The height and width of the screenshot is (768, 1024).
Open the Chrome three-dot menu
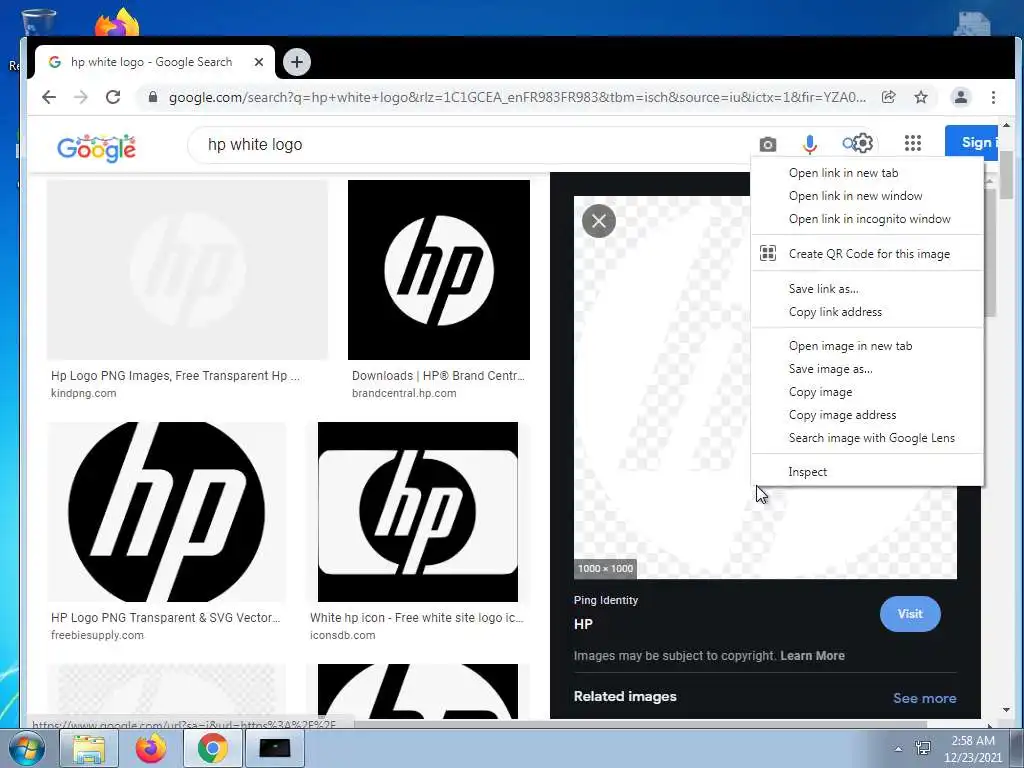click(x=993, y=97)
